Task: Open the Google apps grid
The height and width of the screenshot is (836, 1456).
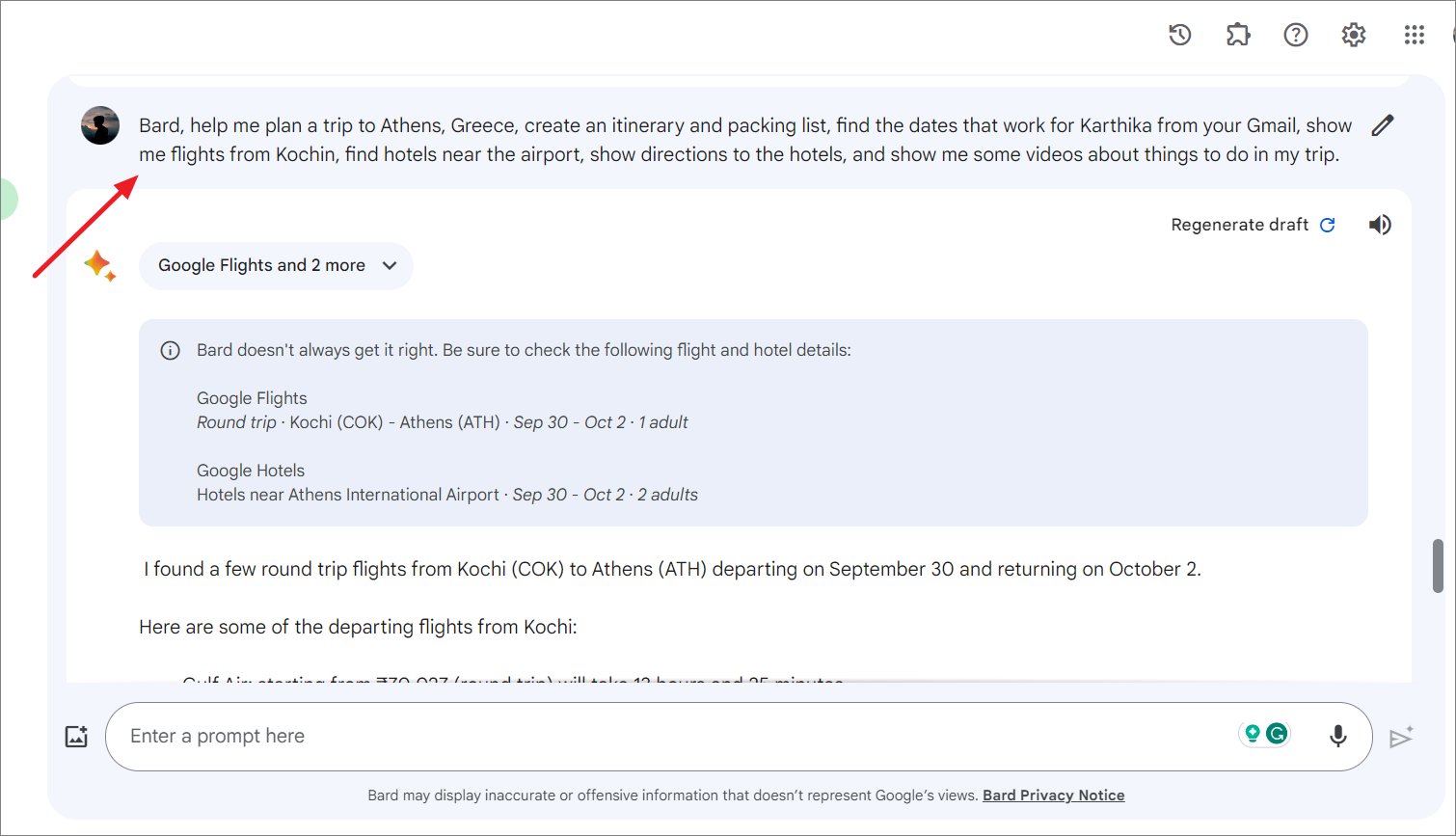Action: [1415, 35]
